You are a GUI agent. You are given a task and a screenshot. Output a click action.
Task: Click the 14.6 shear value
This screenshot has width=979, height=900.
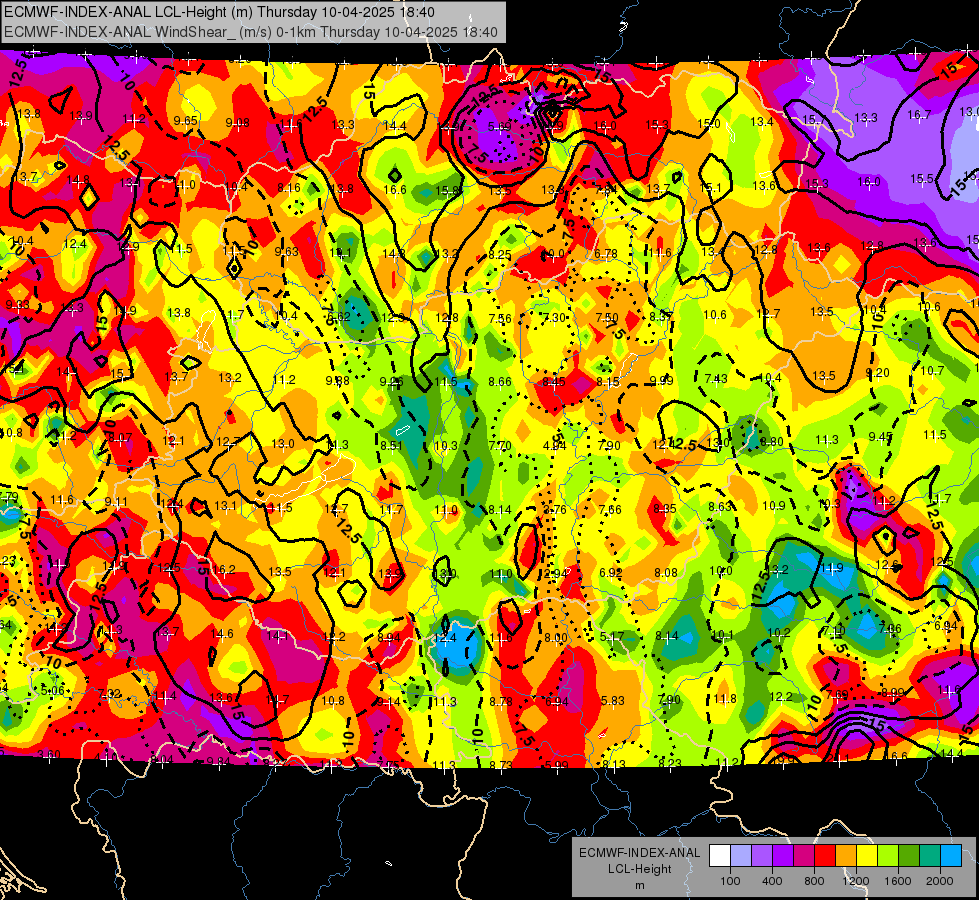tap(222, 633)
